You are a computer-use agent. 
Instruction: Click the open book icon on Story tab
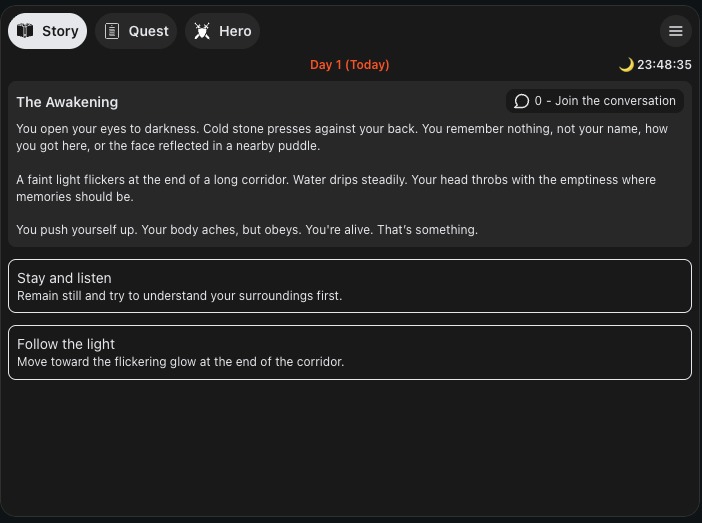[25, 31]
